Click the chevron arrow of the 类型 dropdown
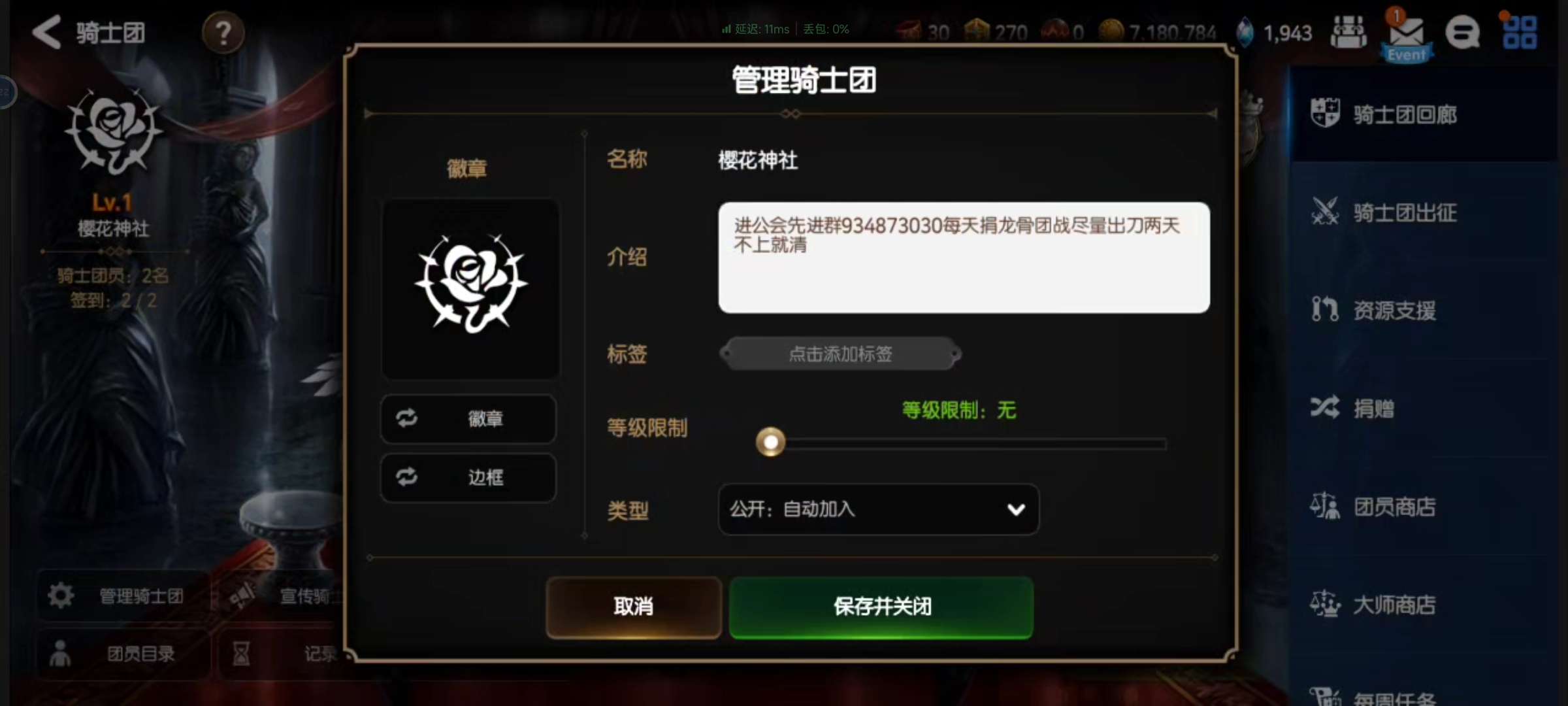The height and width of the screenshot is (706, 1568). click(x=1016, y=509)
